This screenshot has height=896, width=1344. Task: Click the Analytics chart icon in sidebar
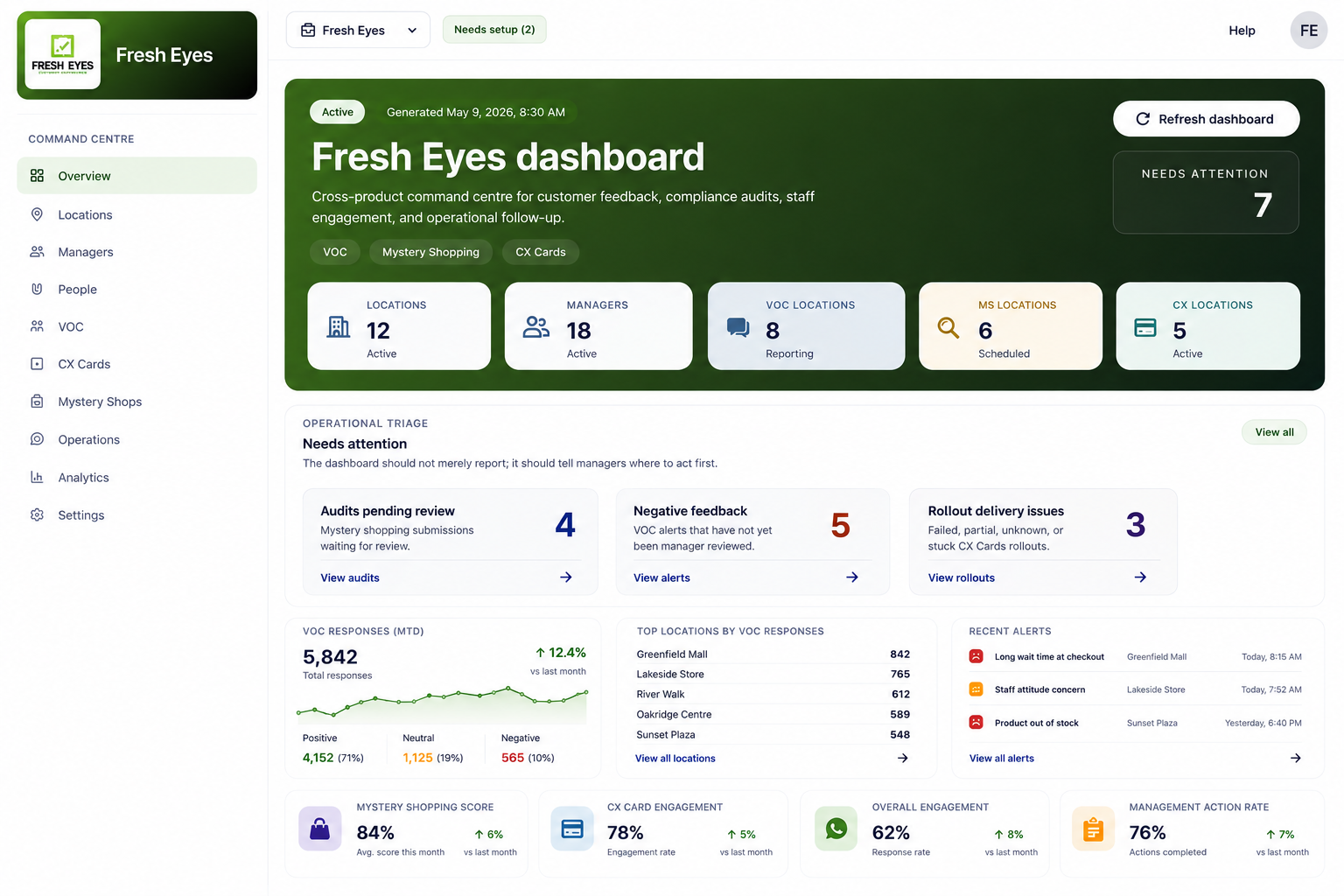coord(37,477)
